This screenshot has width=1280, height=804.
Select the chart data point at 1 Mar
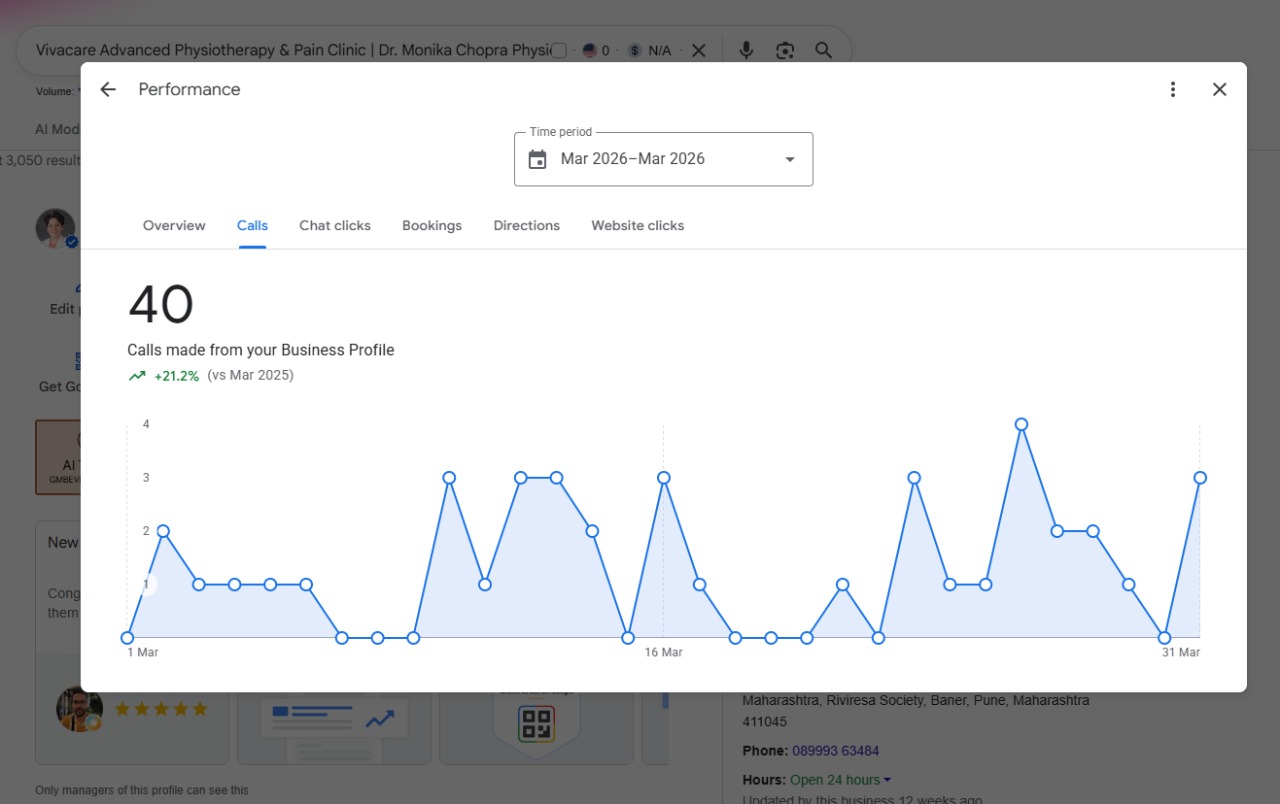click(127, 638)
